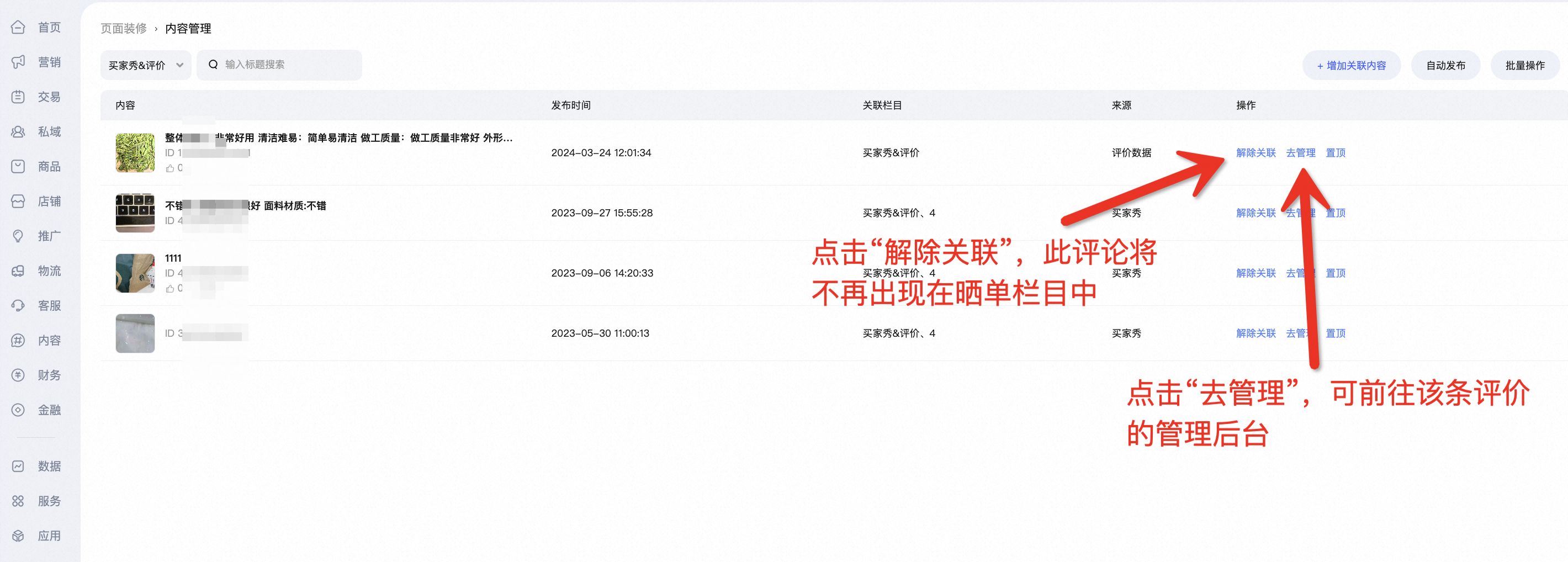Open green tea leaves review thumbnail

[135, 153]
